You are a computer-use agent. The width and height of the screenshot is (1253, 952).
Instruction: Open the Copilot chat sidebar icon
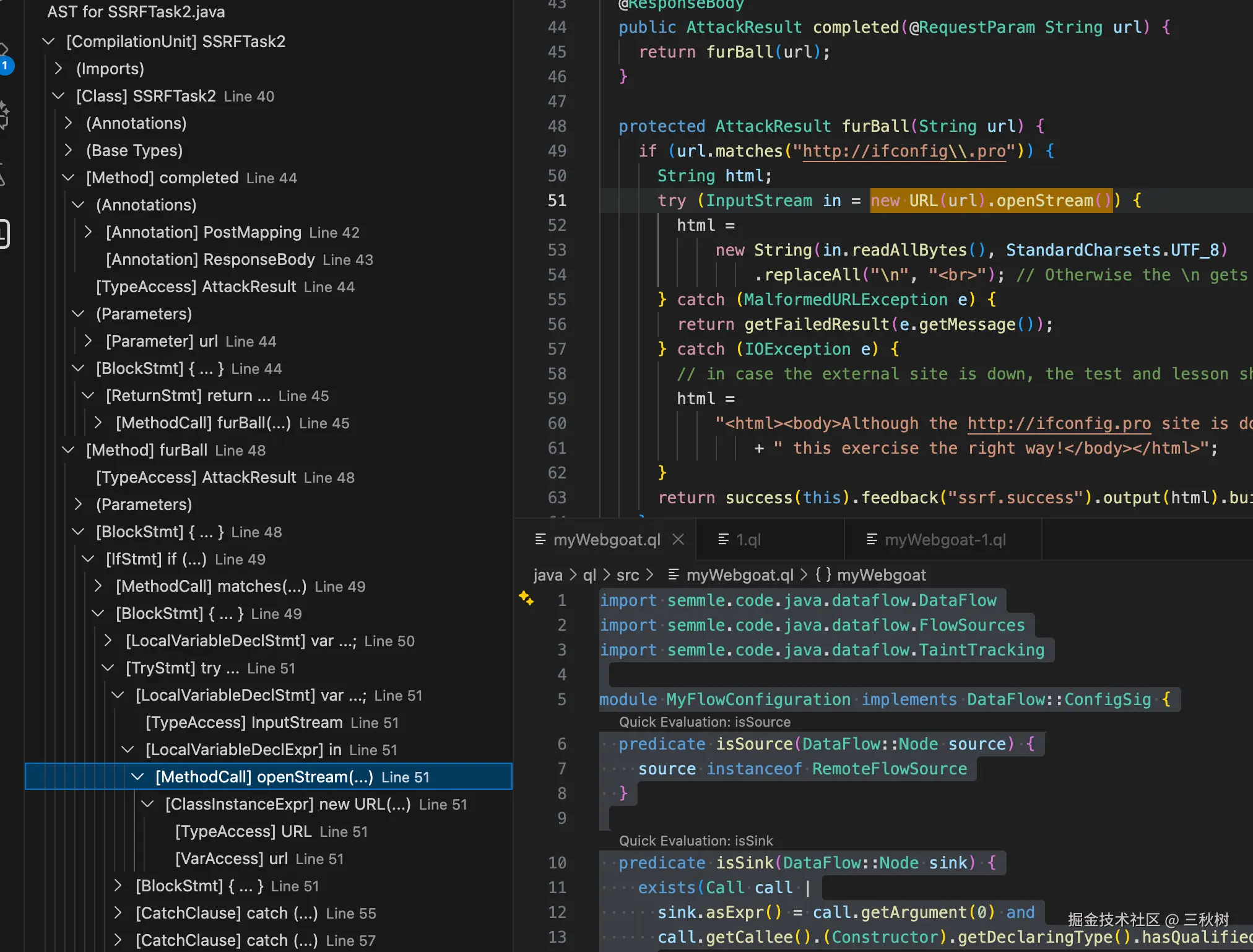pyautogui.click(x=5, y=115)
